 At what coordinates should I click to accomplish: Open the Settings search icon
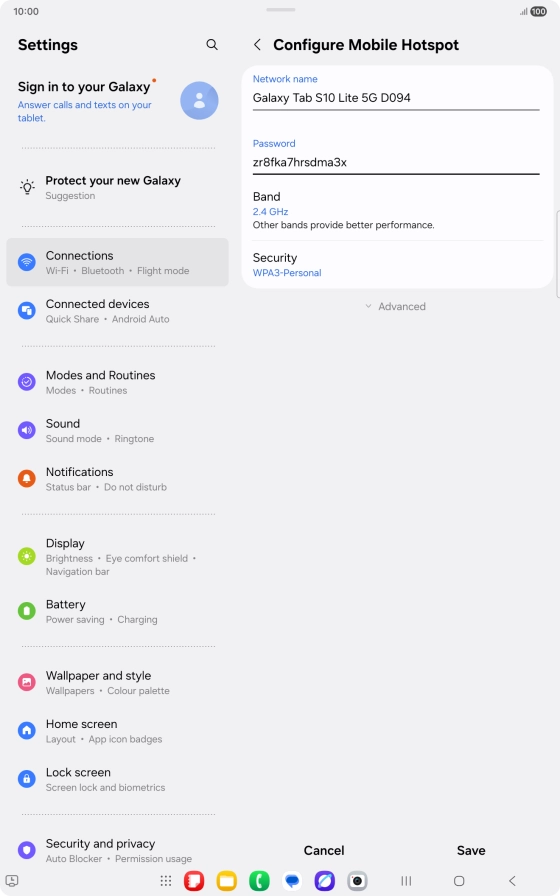point(212,45)
